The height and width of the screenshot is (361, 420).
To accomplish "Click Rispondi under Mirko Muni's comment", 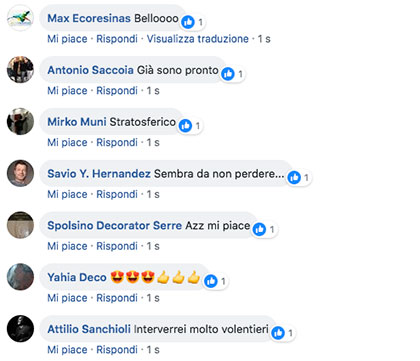I will 117,142.
